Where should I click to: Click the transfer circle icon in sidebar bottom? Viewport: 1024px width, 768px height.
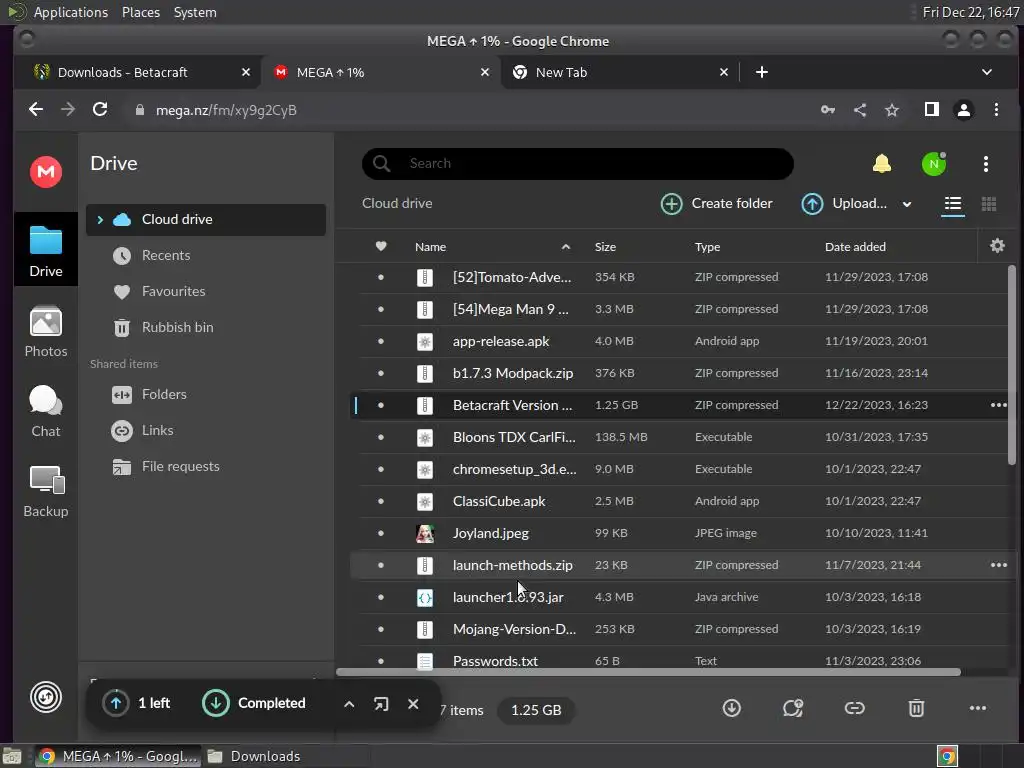(46, 697)
